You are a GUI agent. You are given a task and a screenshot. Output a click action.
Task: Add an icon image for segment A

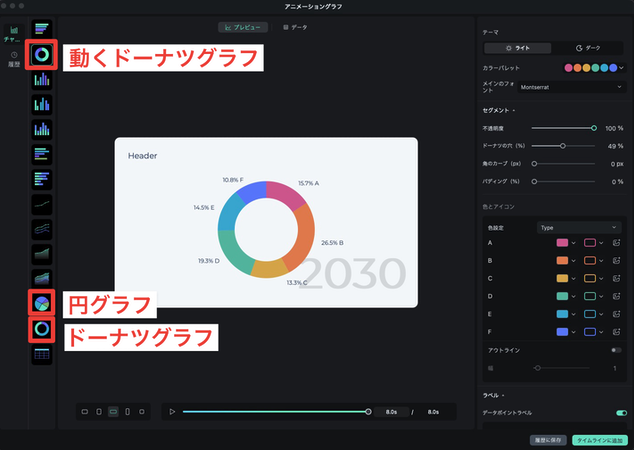[x=616, y=243]
